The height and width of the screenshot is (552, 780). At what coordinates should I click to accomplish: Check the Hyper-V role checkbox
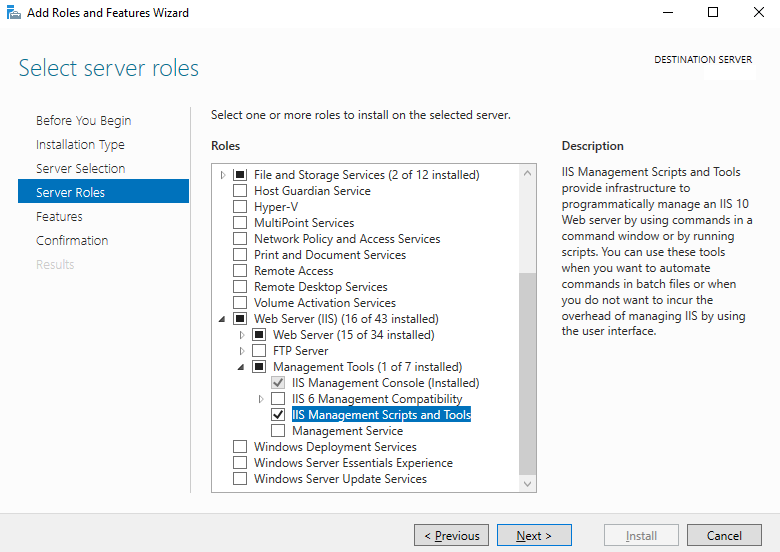[240, 206]
